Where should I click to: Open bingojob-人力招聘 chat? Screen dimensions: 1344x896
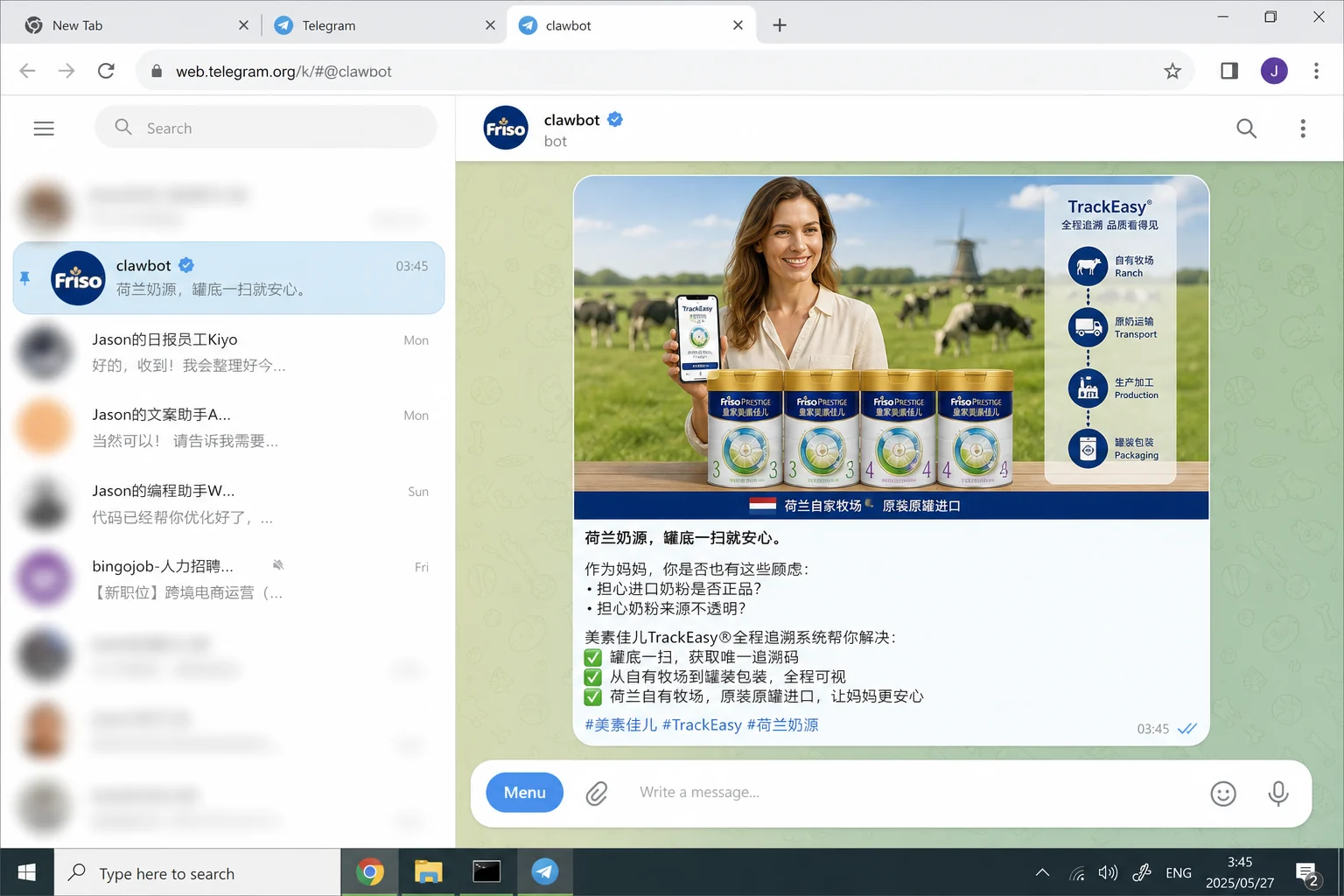tap(228, 579)
